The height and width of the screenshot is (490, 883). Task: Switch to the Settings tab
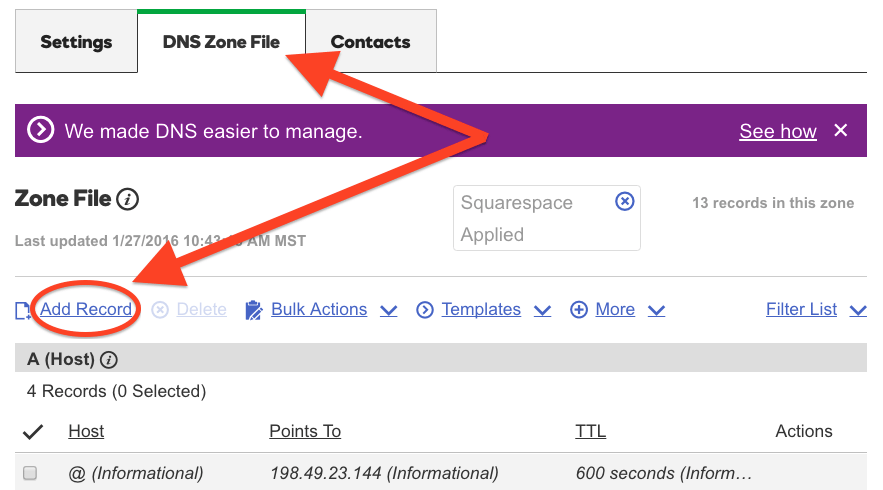pos(76,41)
